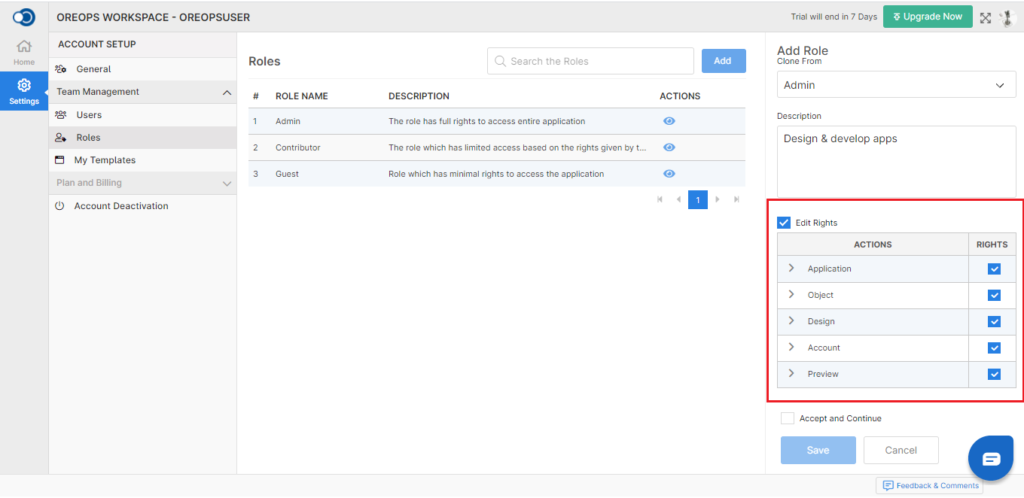1024x498 pixels.
Task: Click the user avatar icon
Action: coord(1008,18)
